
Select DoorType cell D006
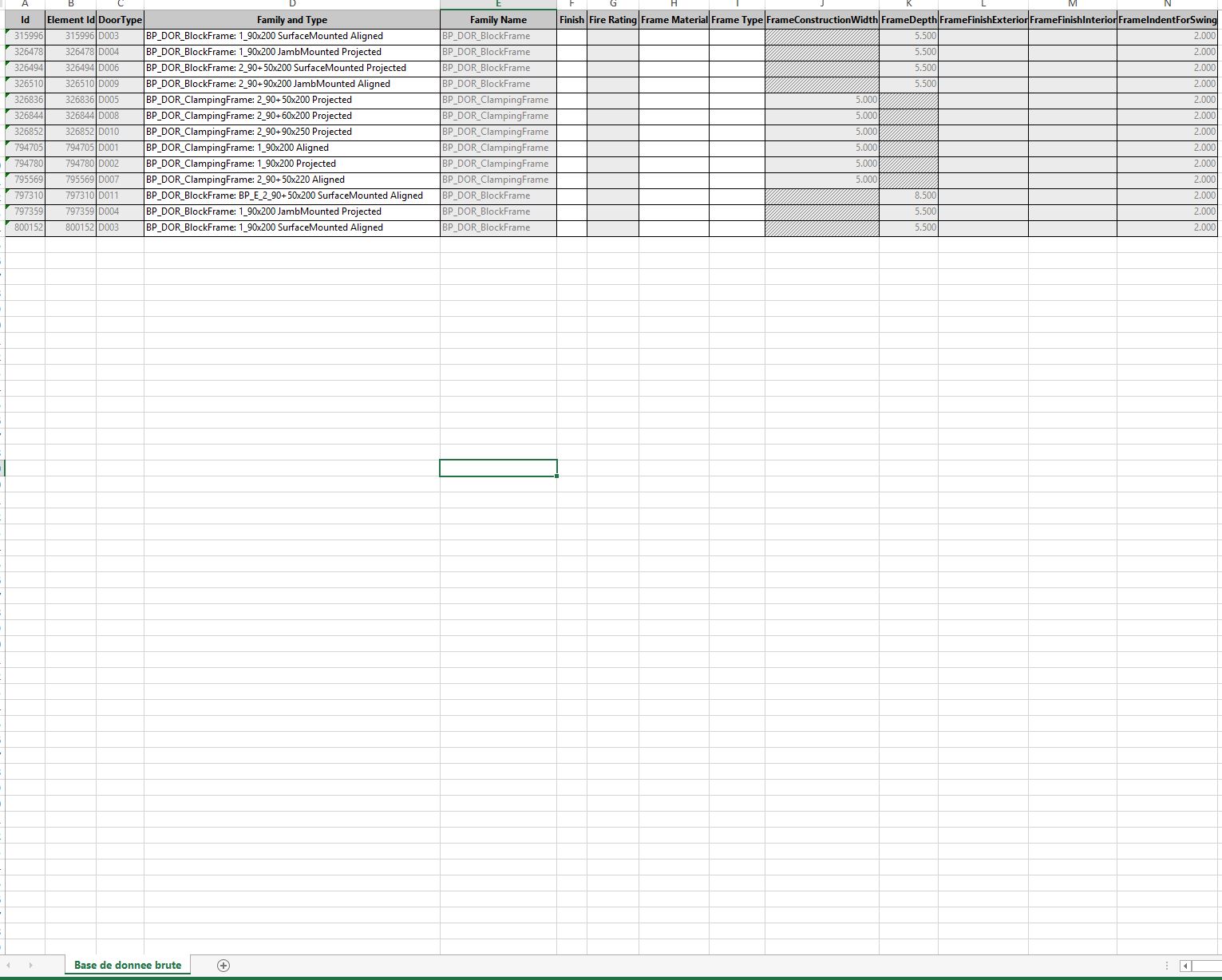(x=121, y=68)
